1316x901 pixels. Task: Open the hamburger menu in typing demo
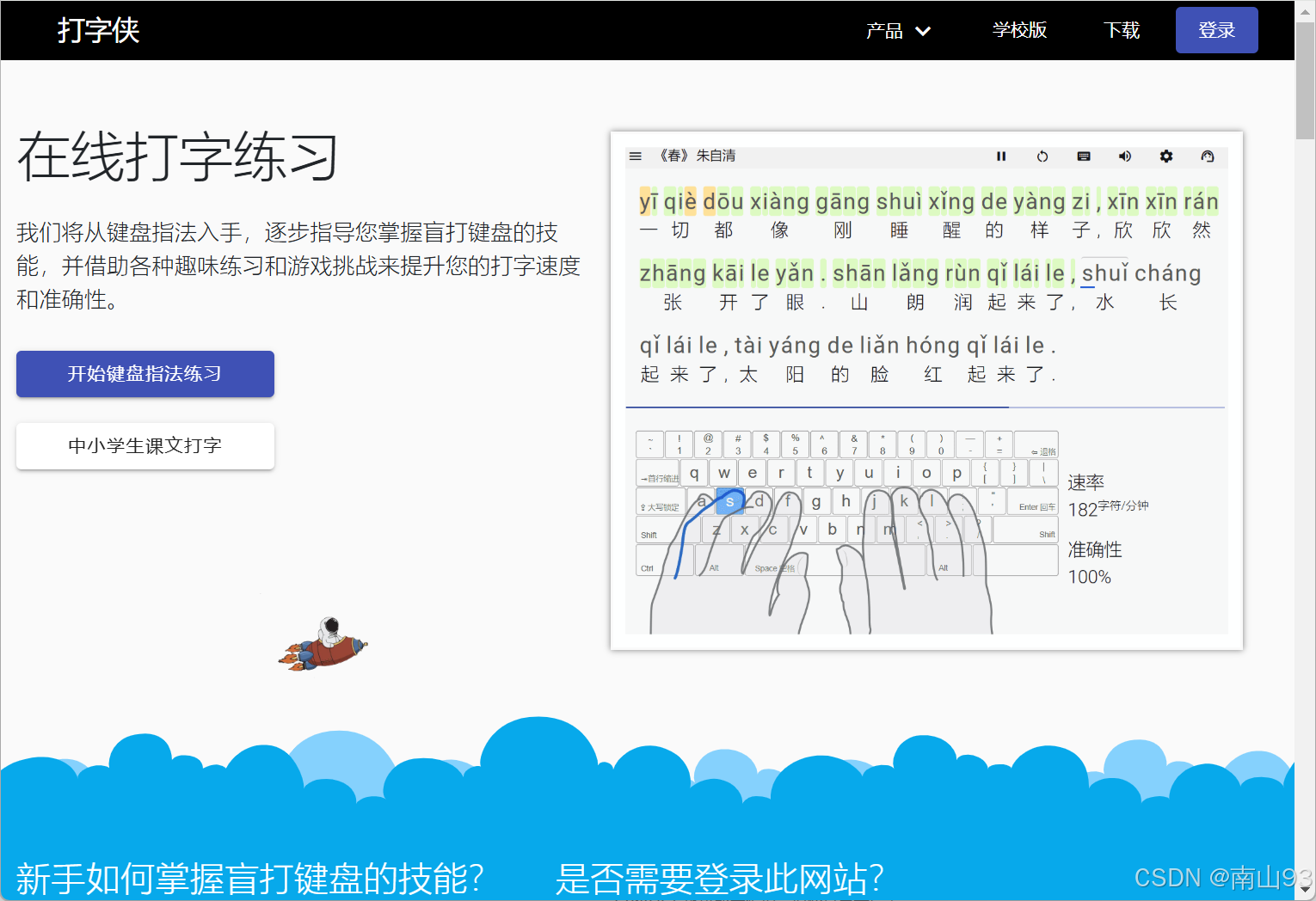click(636, 156)
